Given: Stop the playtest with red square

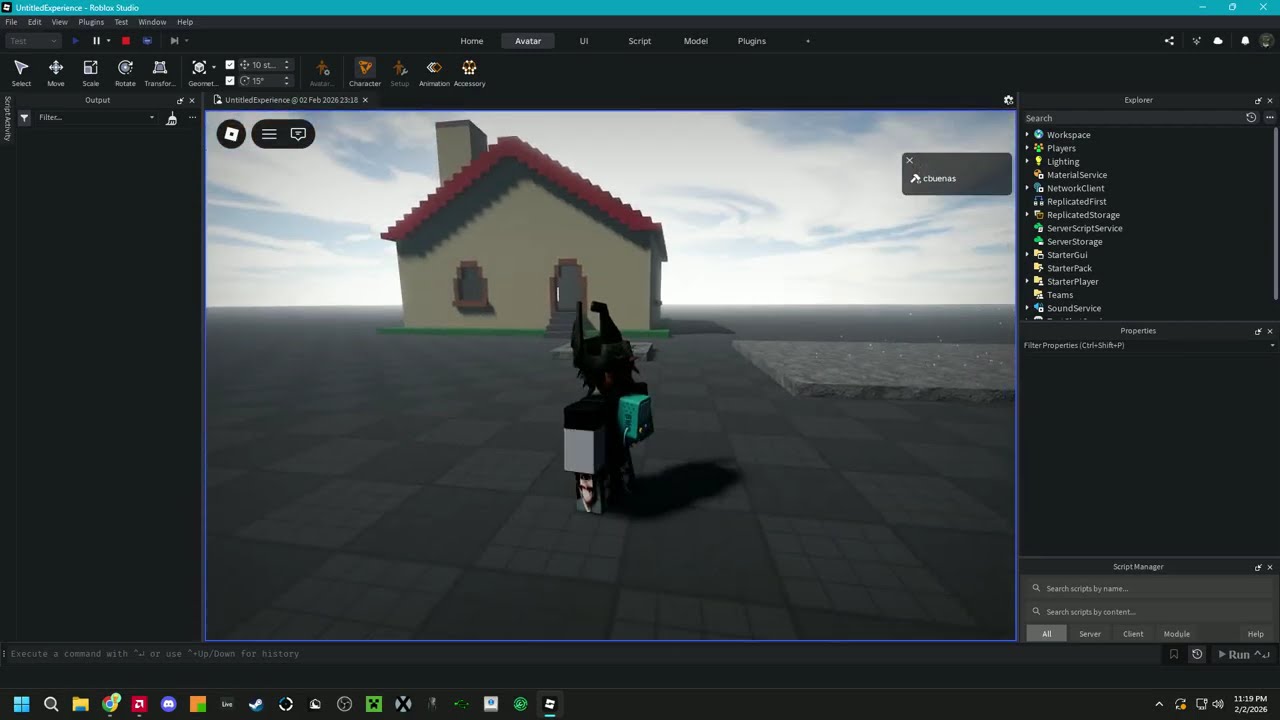Looking at the screenshot, I should click(x=126, y=41).
